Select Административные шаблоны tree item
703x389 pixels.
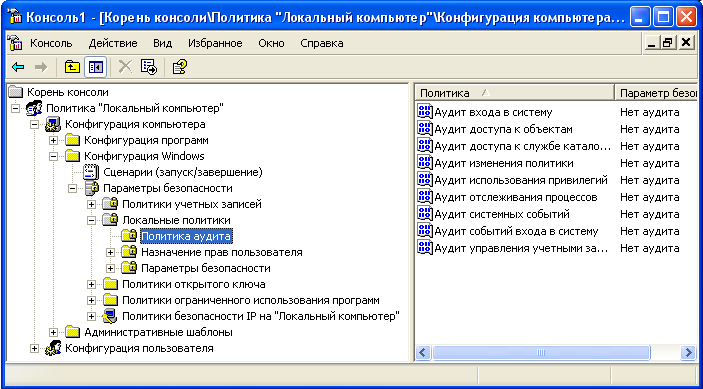(x=158, y=333)
